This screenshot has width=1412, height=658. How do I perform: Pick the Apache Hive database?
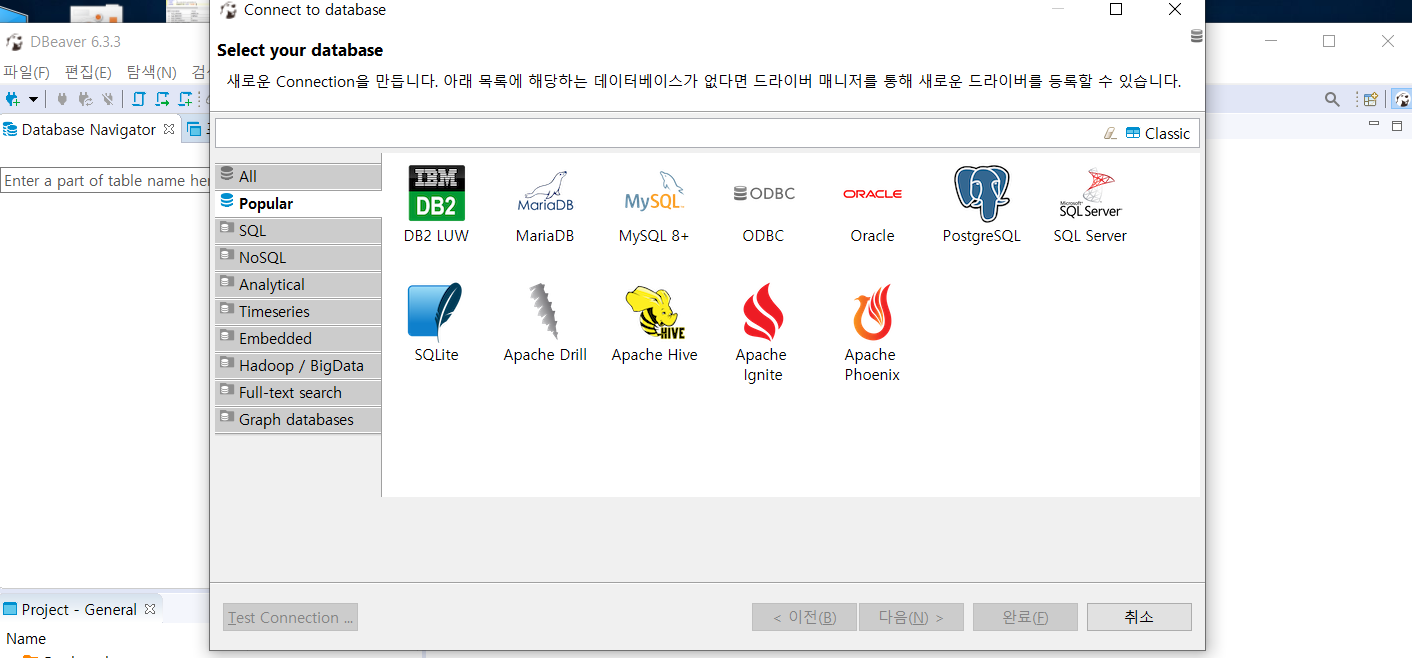click(x=654, y=312)
